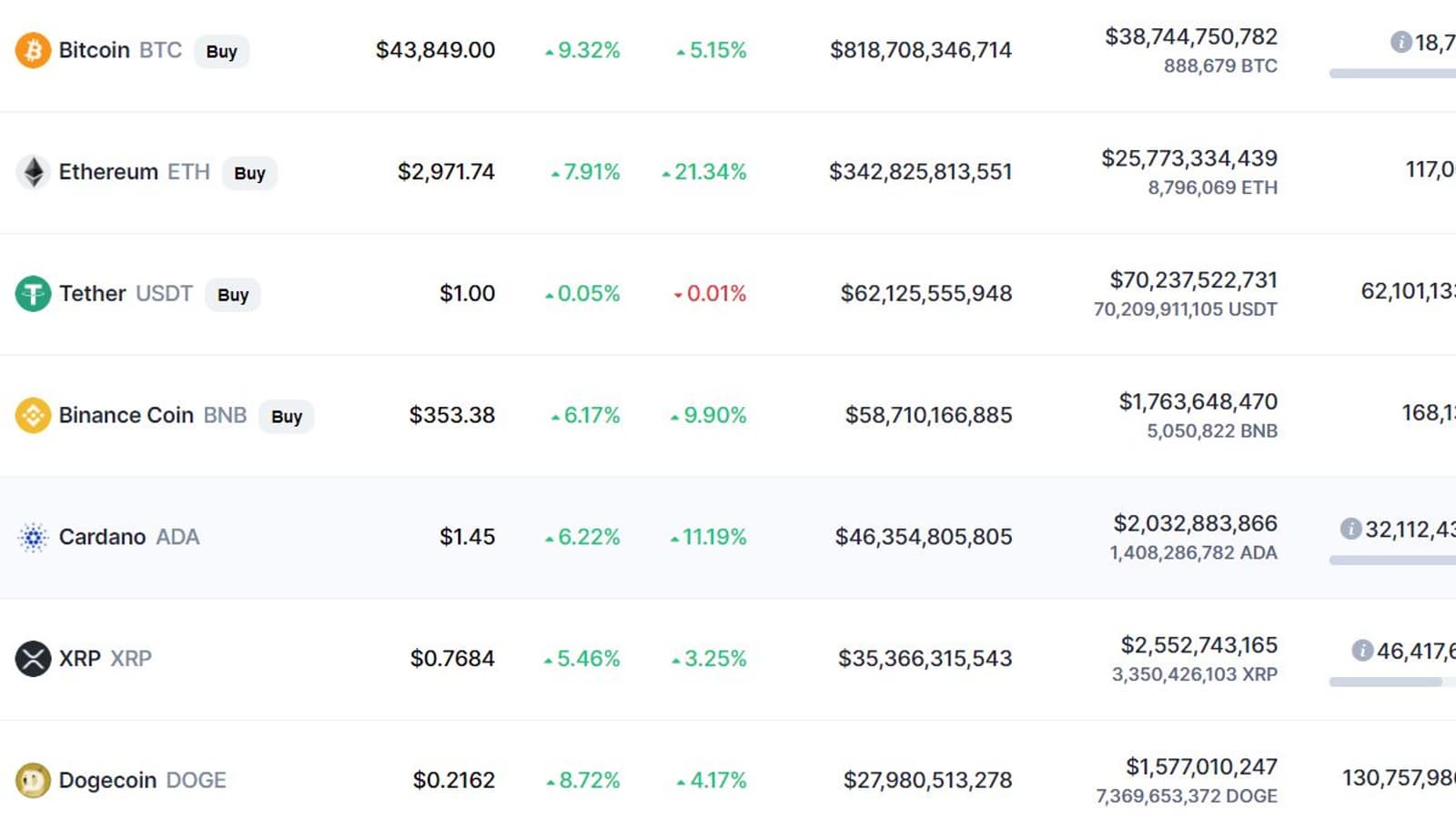Click the Binance Coin logo icon
The height and width of the screenshot is (819, 1456).
(x=33, y=415)
